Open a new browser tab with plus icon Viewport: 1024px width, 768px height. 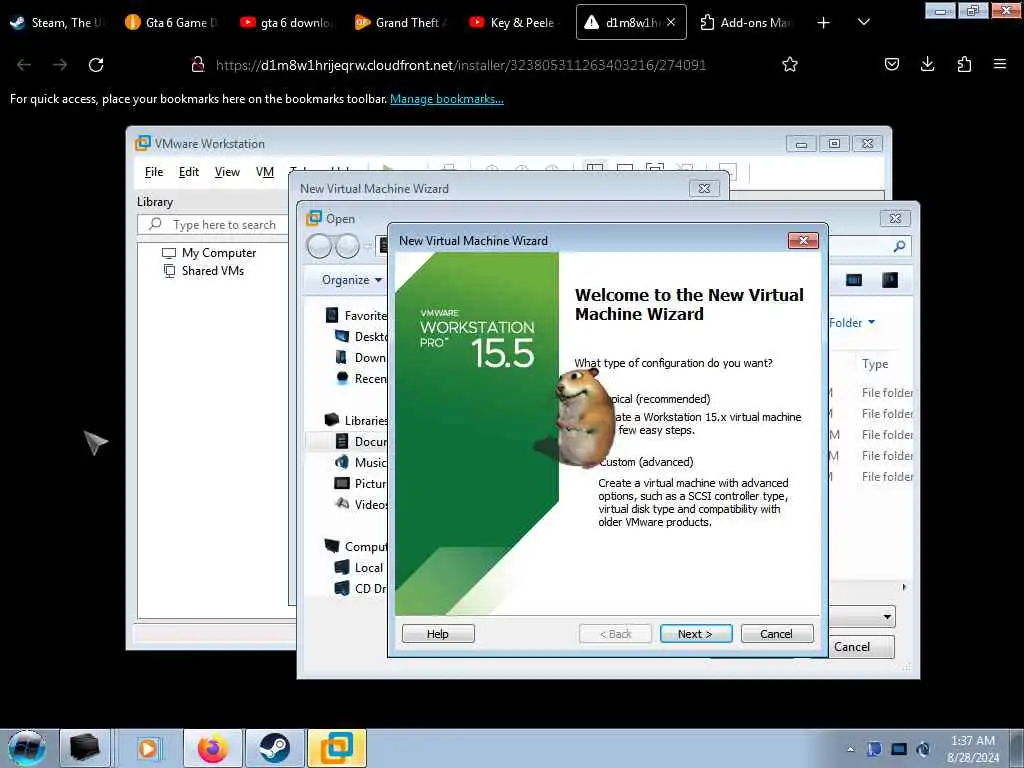tap(823, 23)
